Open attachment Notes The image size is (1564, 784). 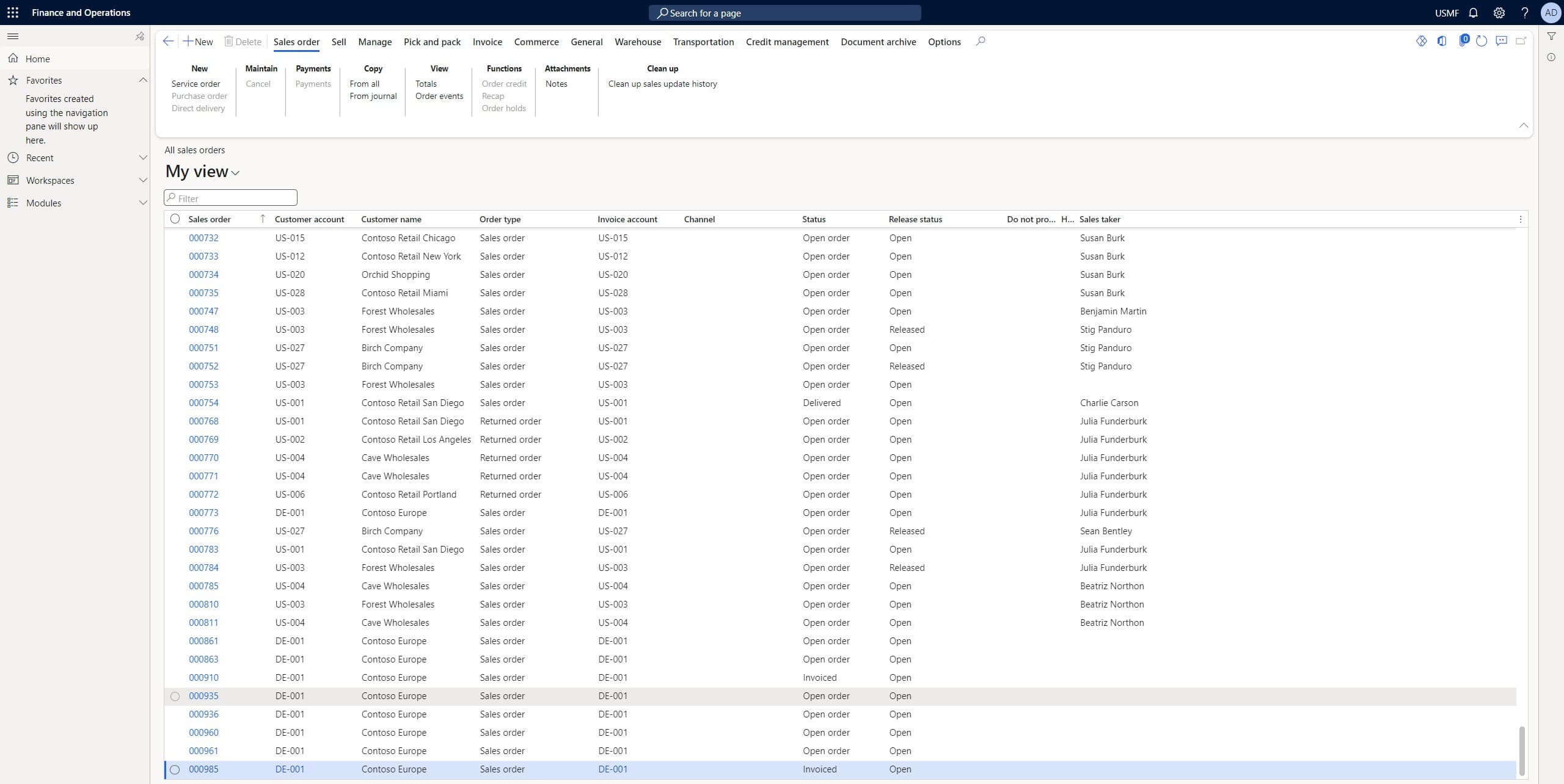coord(556,84)
